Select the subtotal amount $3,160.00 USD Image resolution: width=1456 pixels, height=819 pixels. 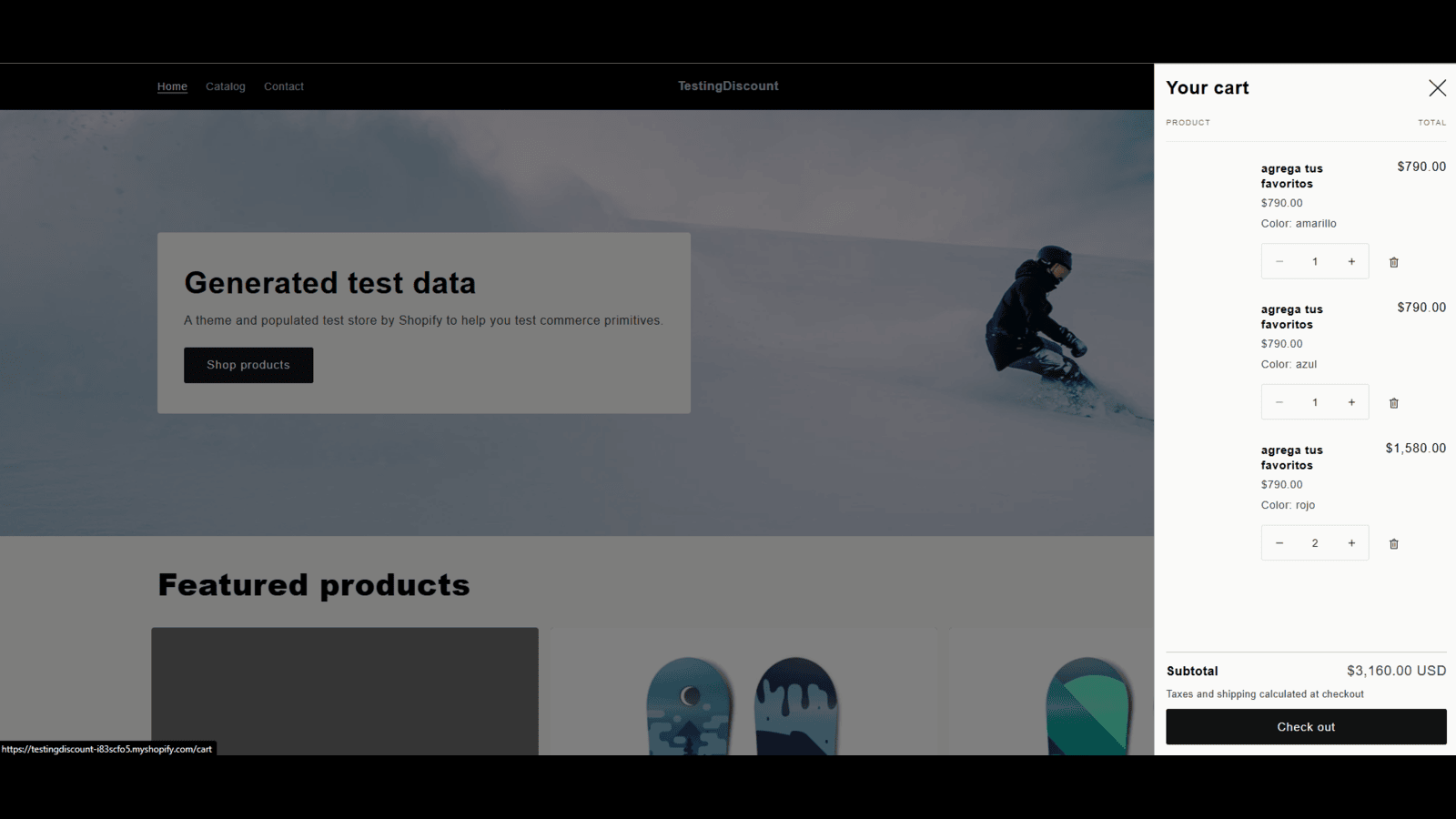click(1397, 671)
